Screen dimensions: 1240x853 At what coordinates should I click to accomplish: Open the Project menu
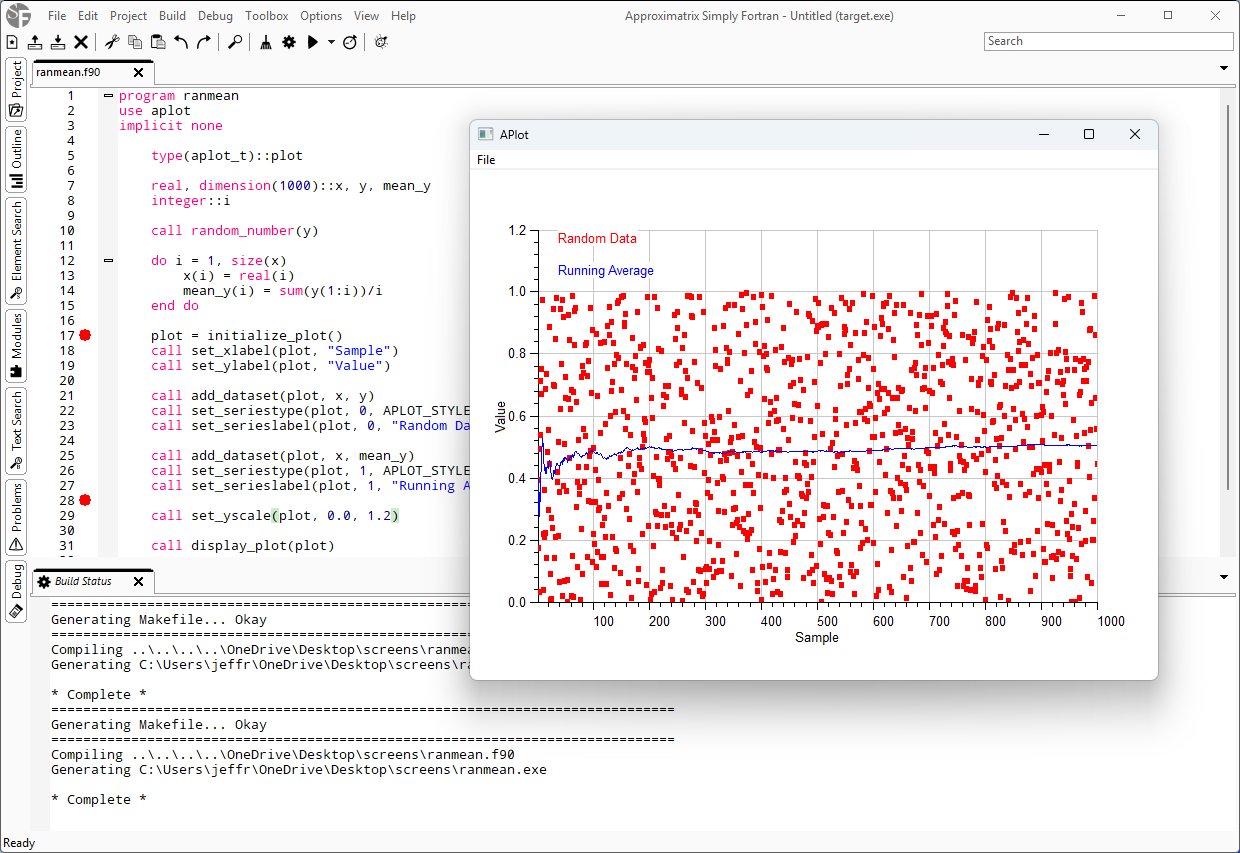coord(128,16)
